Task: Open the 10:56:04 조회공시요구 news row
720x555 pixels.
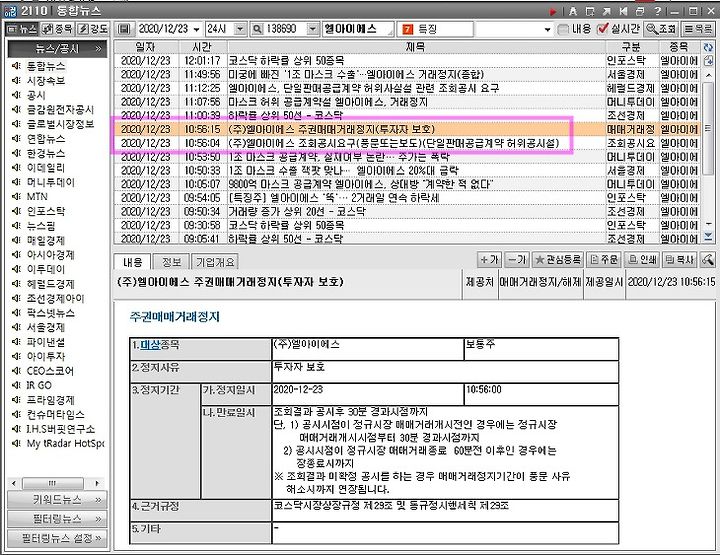Action: click(406, 143)
